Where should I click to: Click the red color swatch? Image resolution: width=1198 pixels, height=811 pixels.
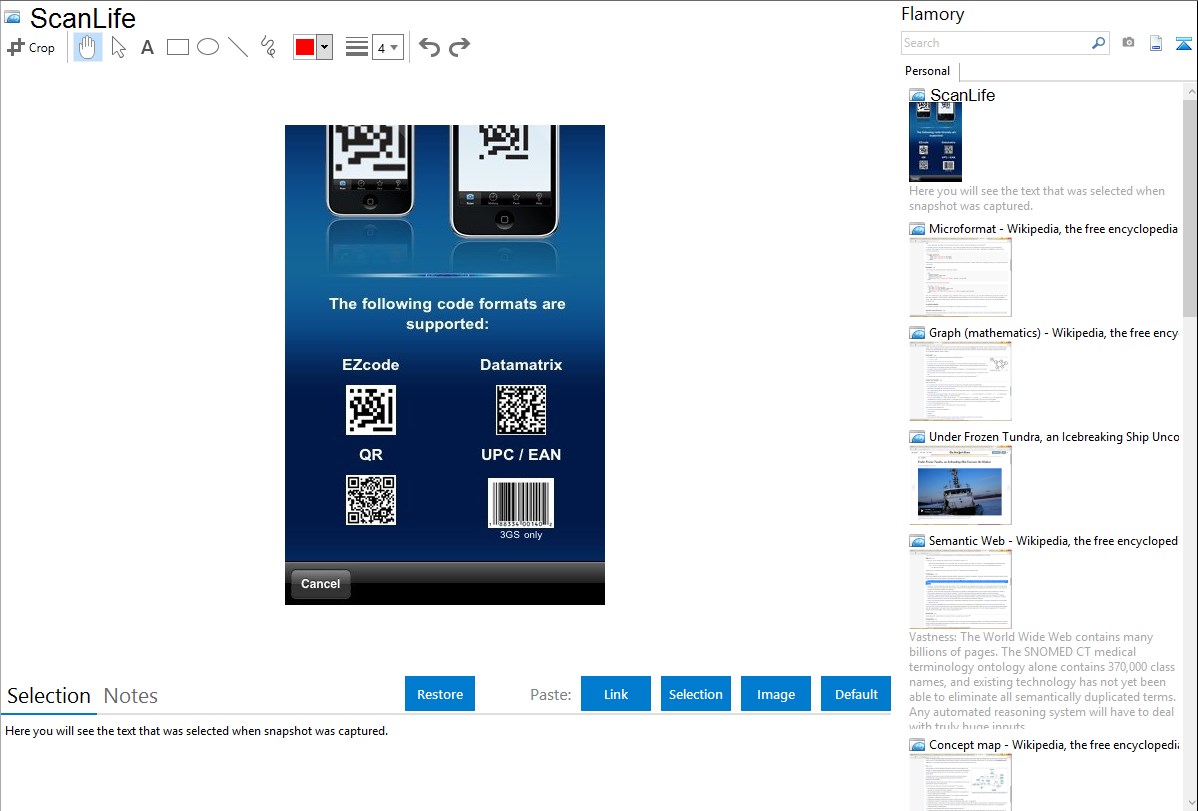coord(305,47)
